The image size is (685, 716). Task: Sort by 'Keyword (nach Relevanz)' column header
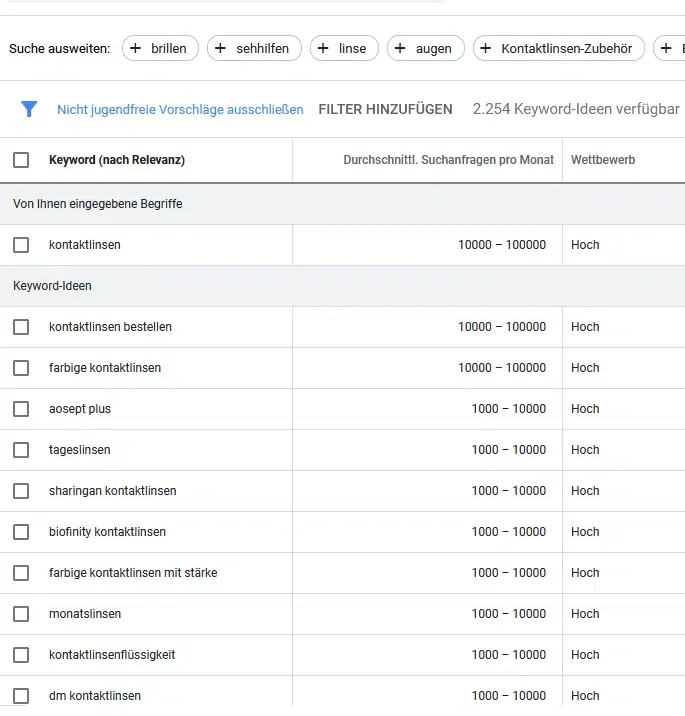coord(117,160)
